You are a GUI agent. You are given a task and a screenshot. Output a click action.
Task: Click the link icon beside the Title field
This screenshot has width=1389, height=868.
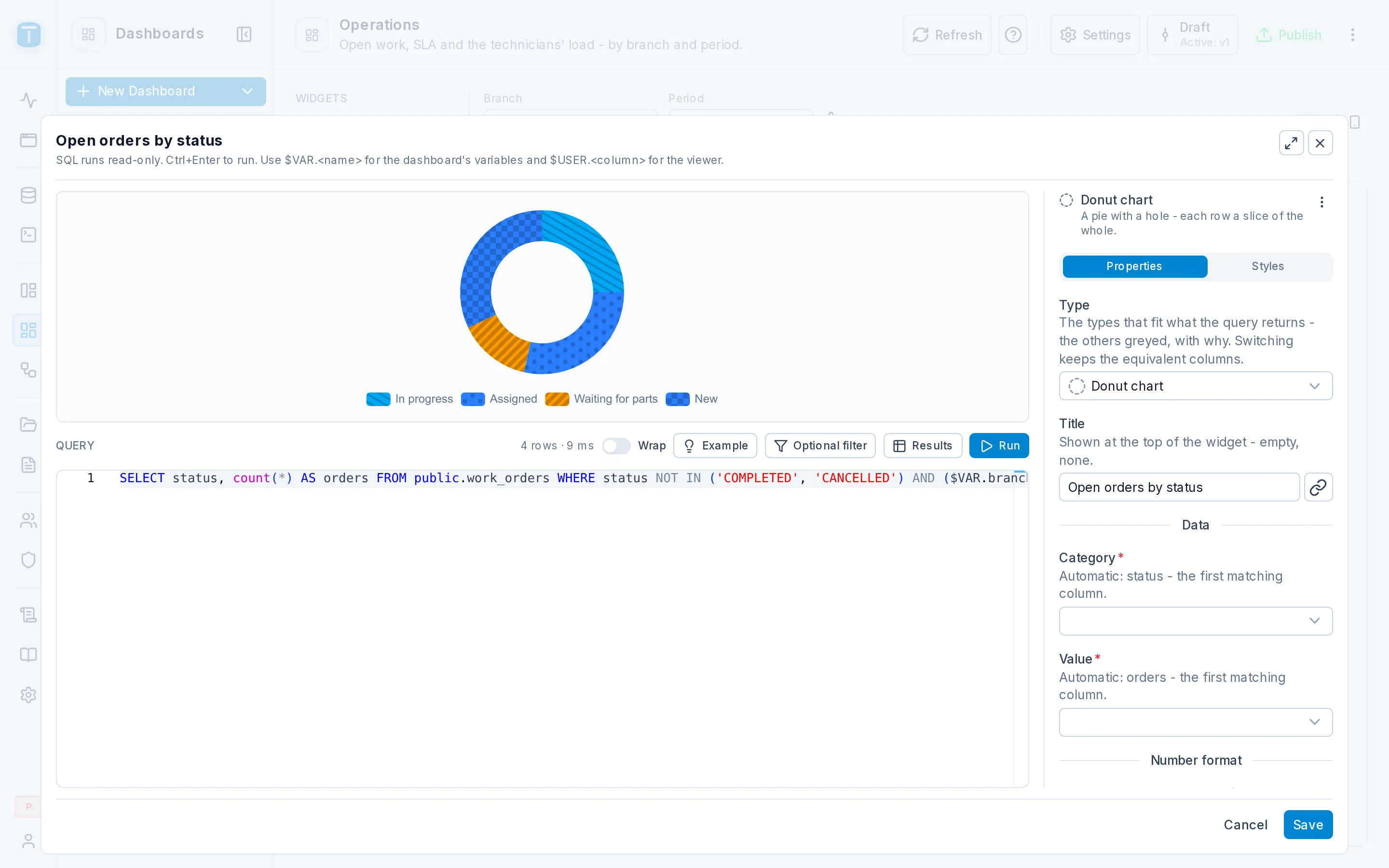(x=1318, y=488)
